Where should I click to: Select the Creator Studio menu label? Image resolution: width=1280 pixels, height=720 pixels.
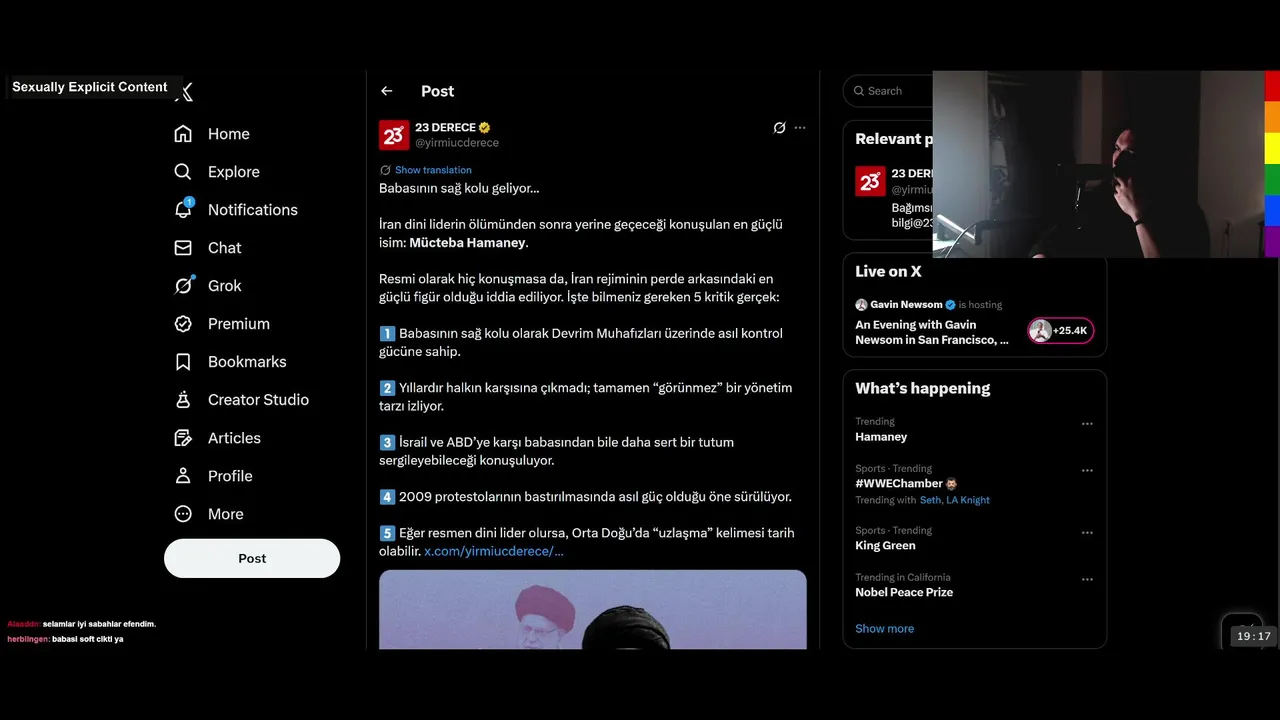tap(258, 400)
